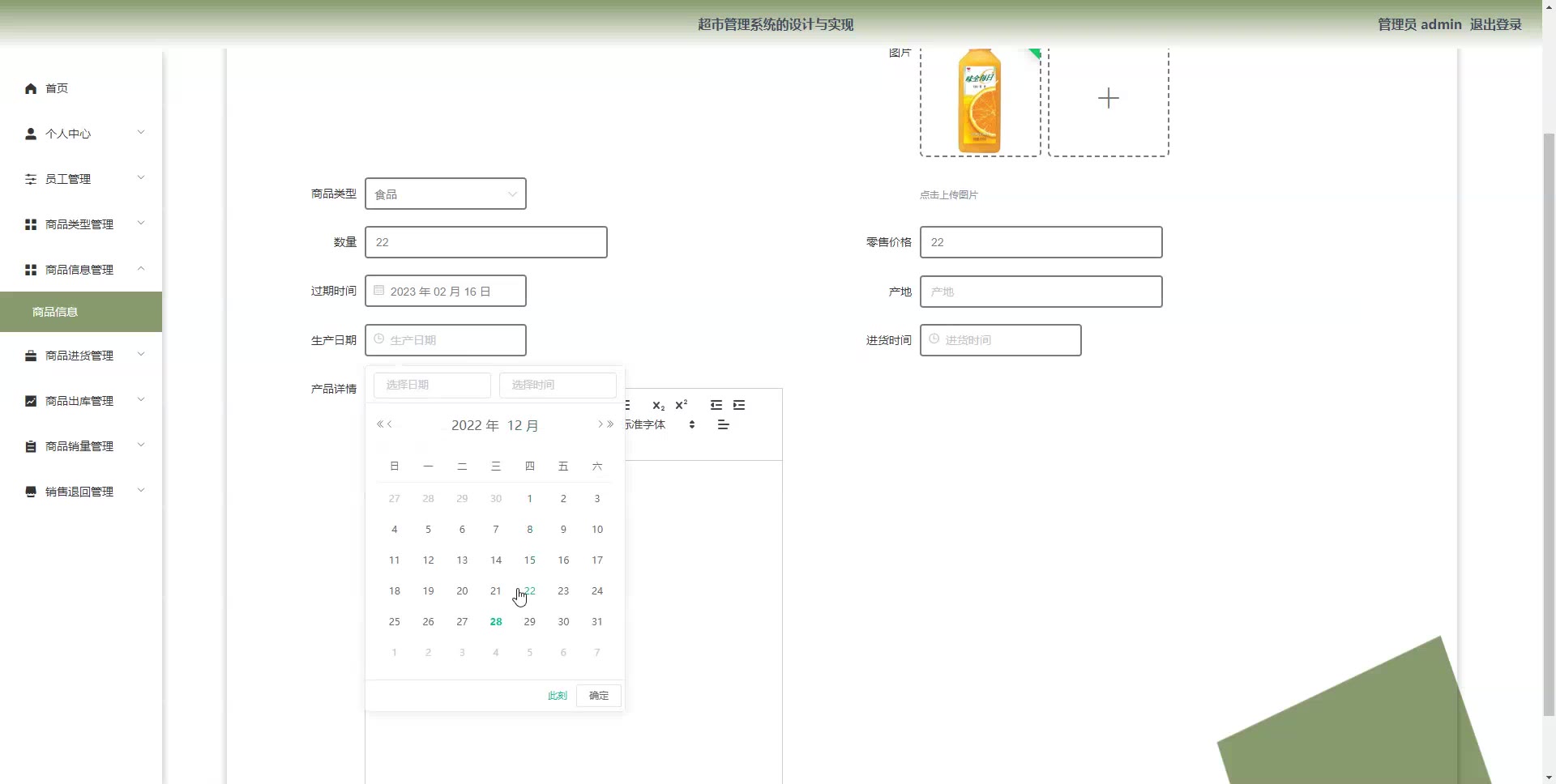Click the clipboard icon for 商品销量管理
This screenshot has height=784, width=1556.
point(31,446)
